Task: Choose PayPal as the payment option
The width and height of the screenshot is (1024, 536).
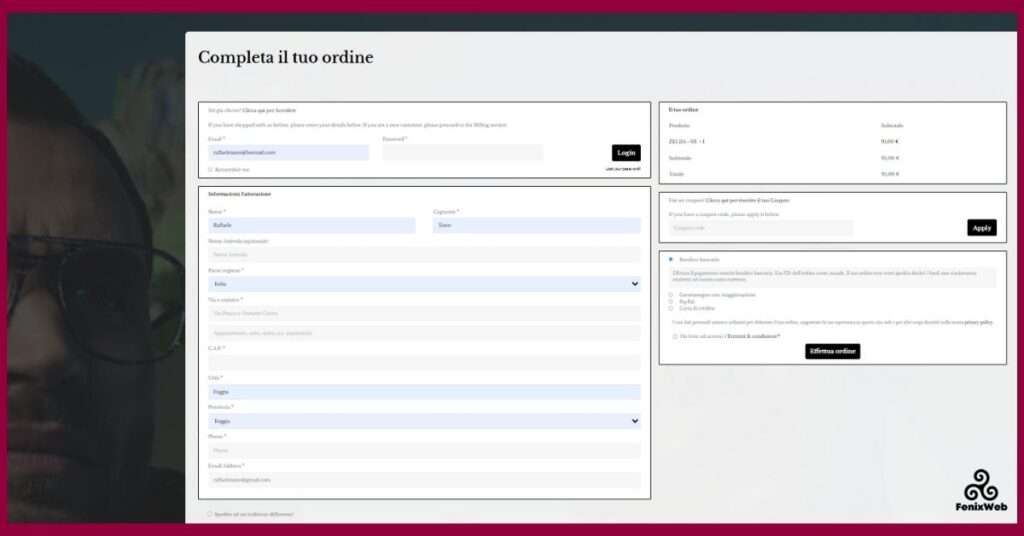Action: [671, 301]
